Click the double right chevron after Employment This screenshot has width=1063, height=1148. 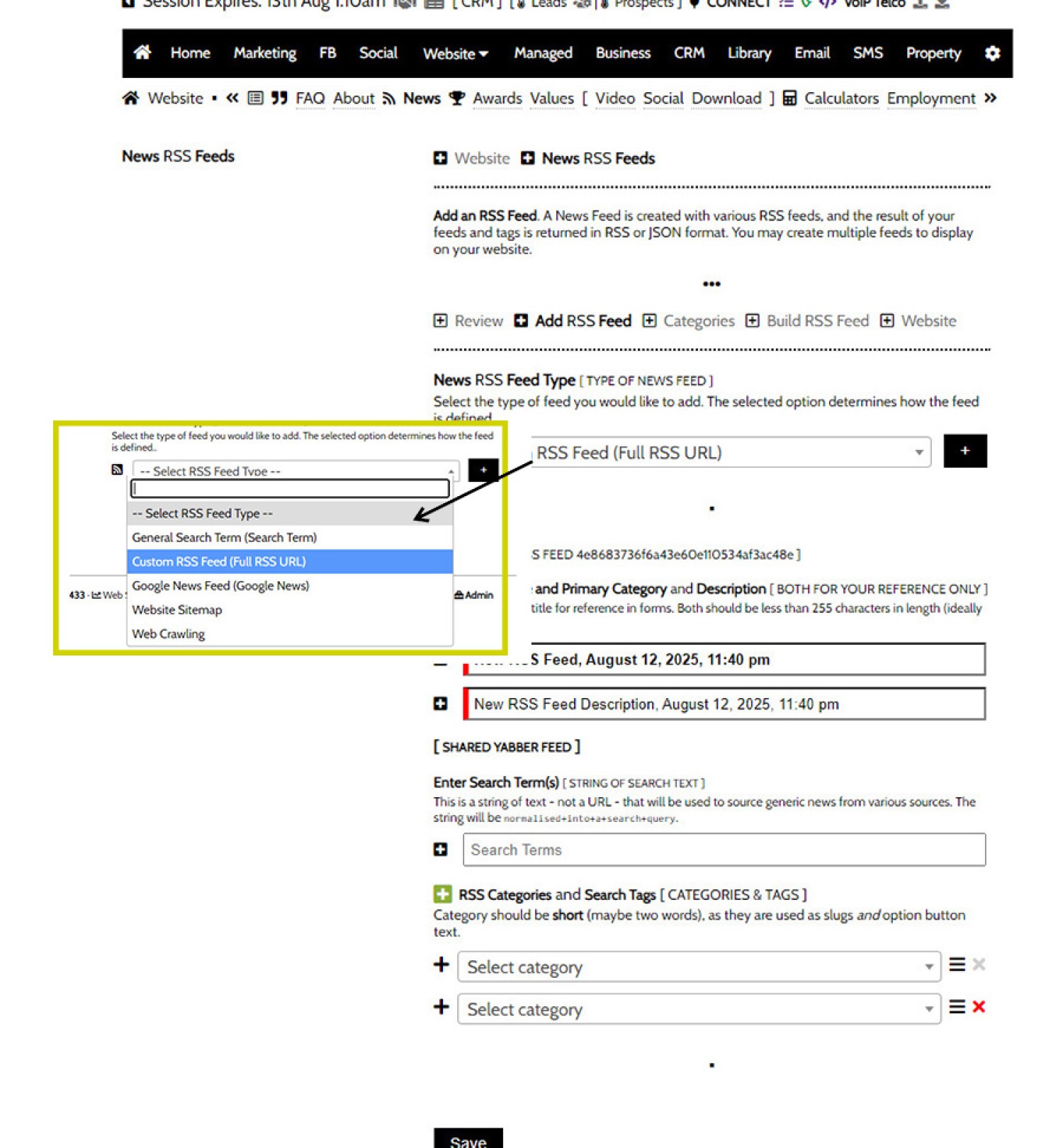tap(990, 99)
